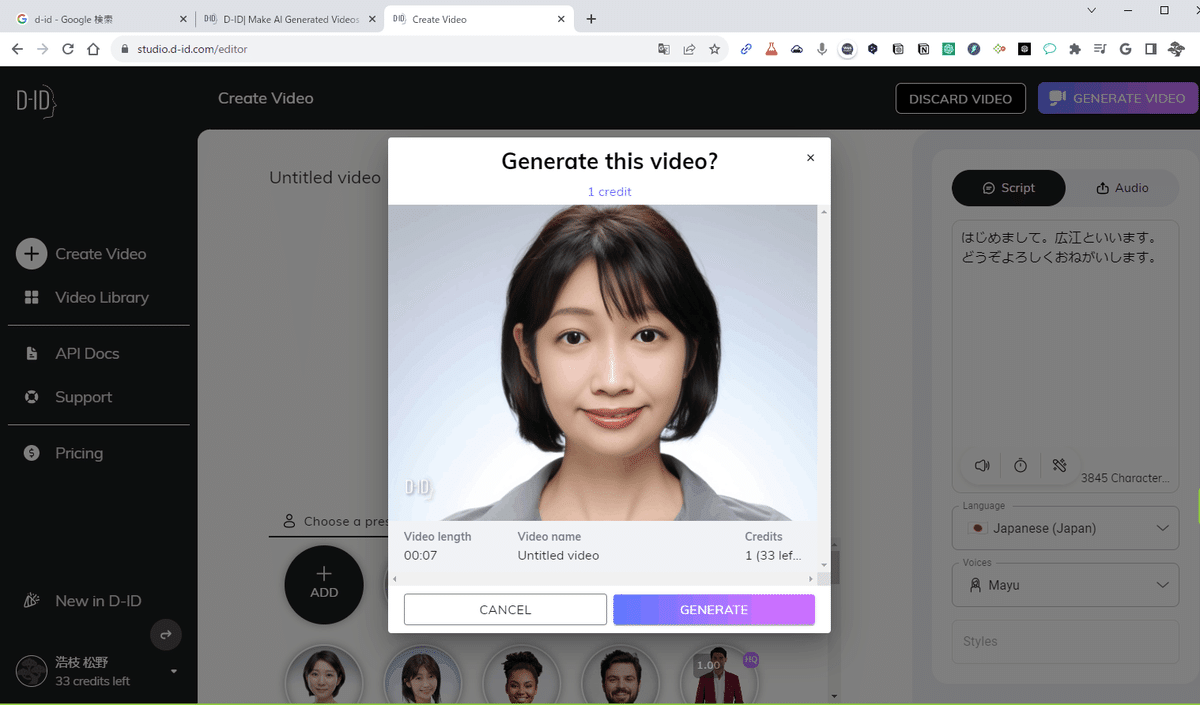Click the browser back arrow
Image resolution: width=1200 pixels, height=705 pixels.
17,49
